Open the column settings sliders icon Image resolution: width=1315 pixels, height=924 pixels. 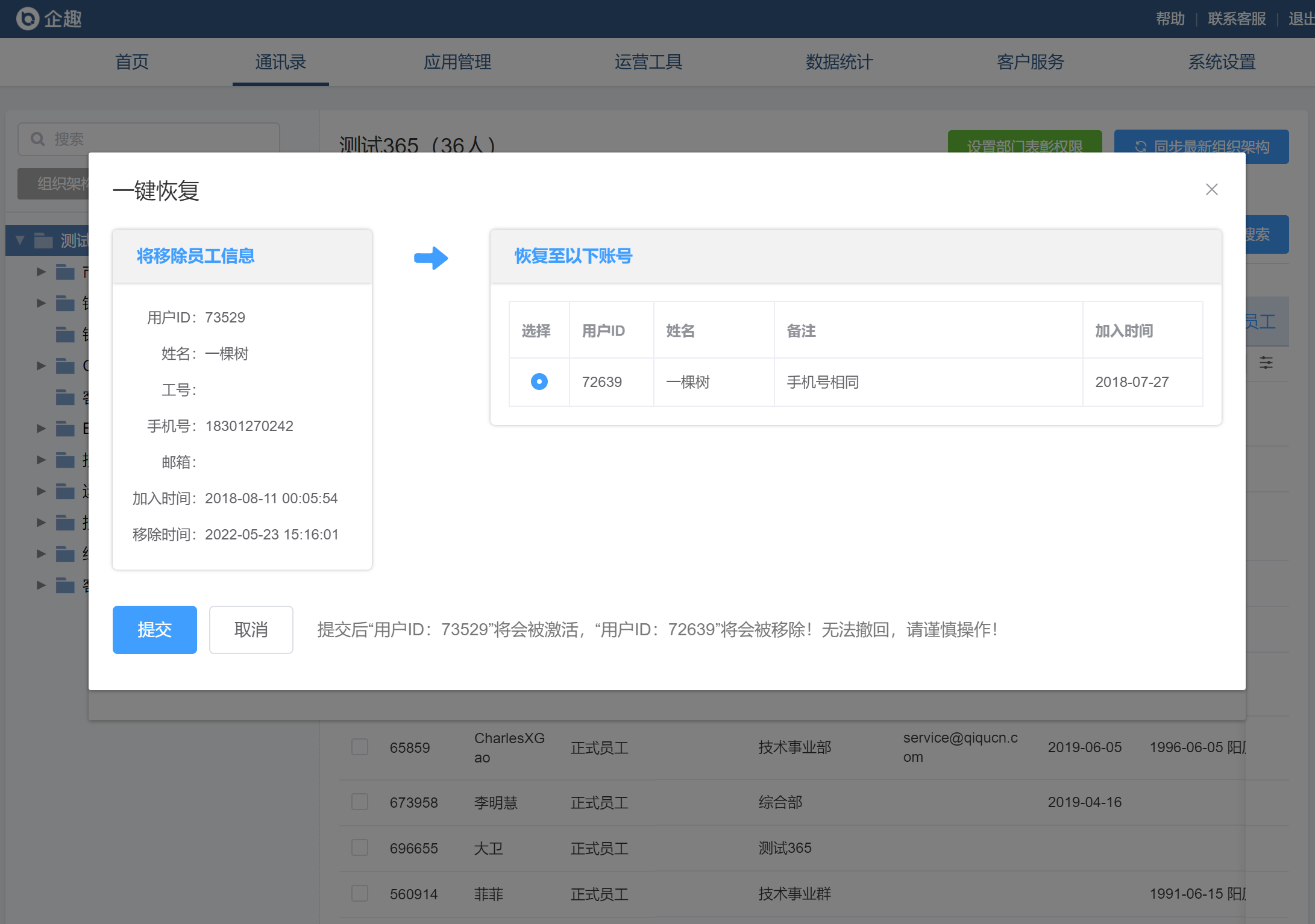[x=1266, y=362]
